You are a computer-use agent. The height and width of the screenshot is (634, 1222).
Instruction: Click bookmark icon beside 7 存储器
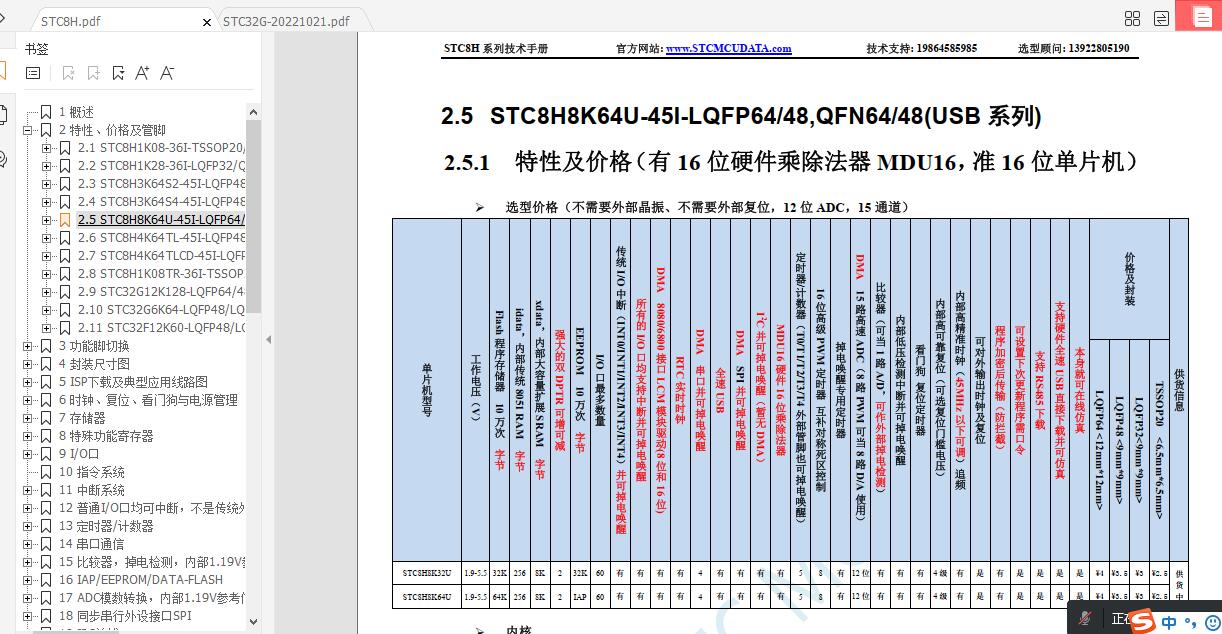tap(46, 418)
